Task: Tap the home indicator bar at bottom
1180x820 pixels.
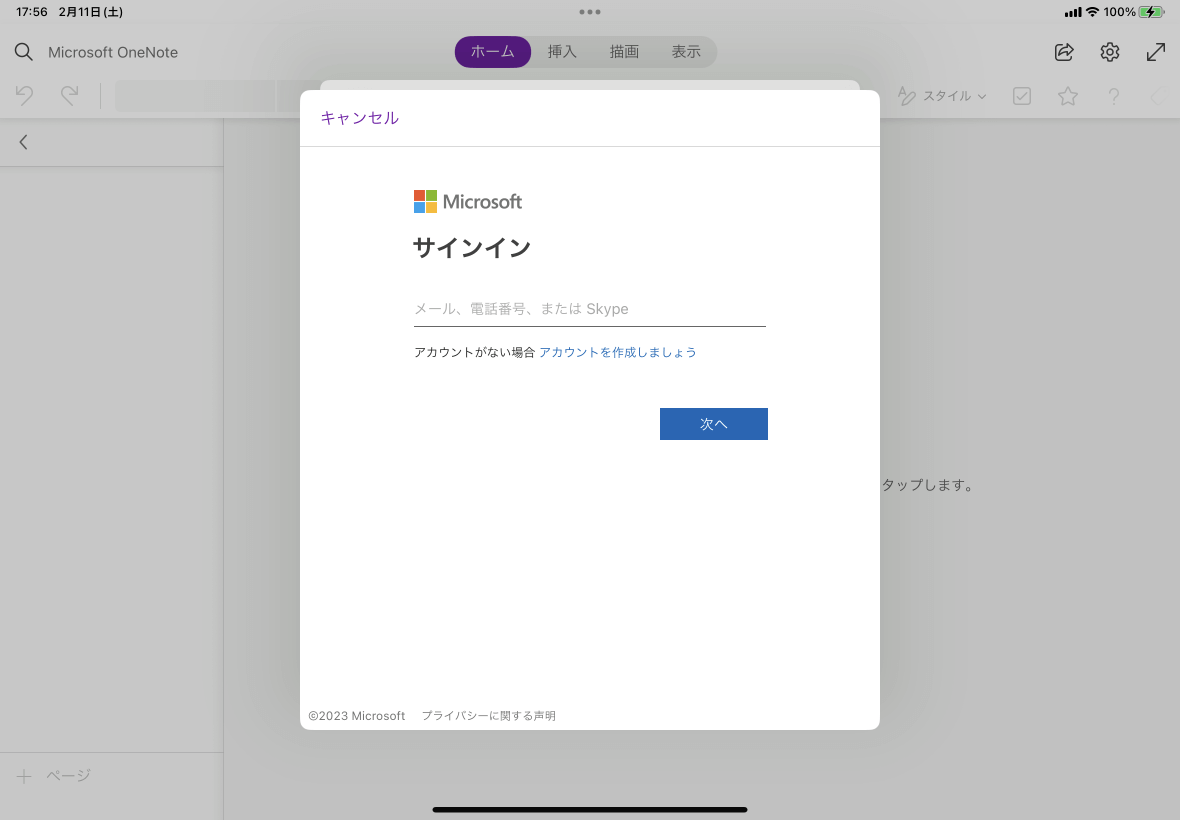Action: 590,810
